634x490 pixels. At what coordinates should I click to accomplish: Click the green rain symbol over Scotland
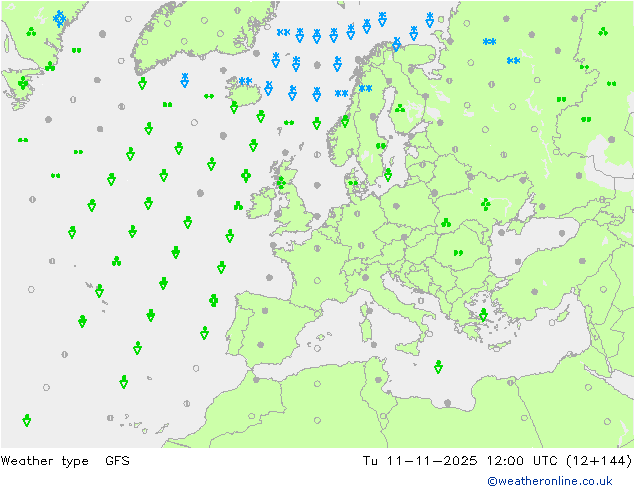(281, 183)
